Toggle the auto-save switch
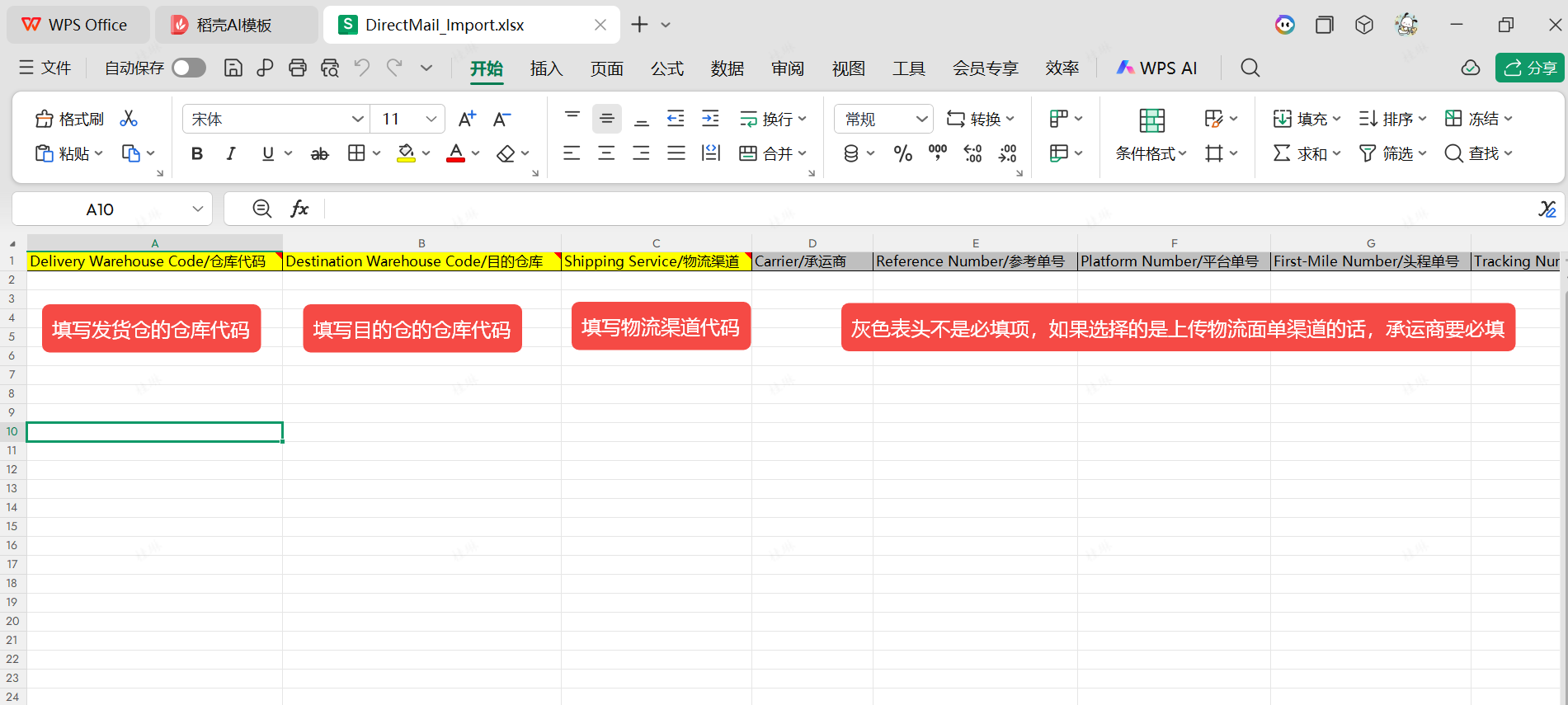The height and width of the screenshot is (705, 1568). (189, 68)
